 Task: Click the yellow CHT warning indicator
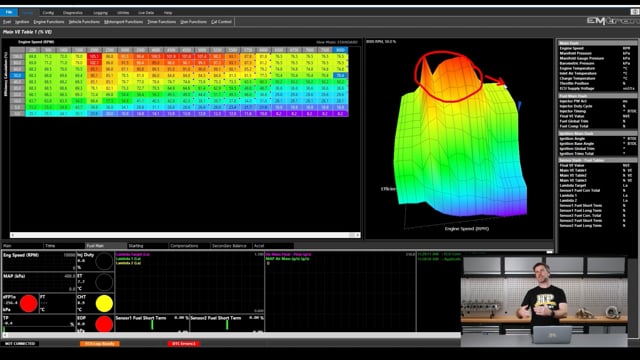[x=104, y=304]
